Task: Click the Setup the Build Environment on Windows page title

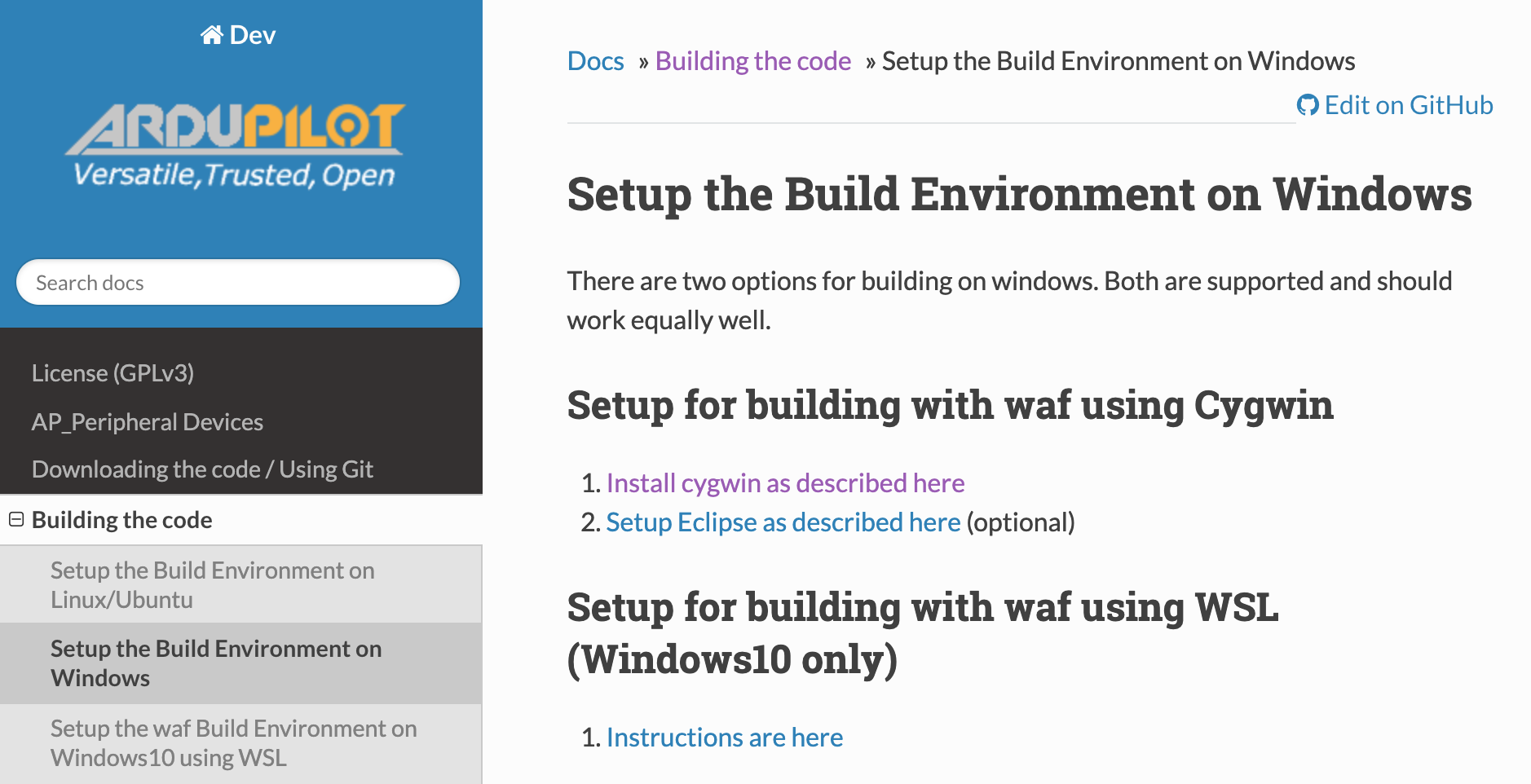Action: 1020,194
